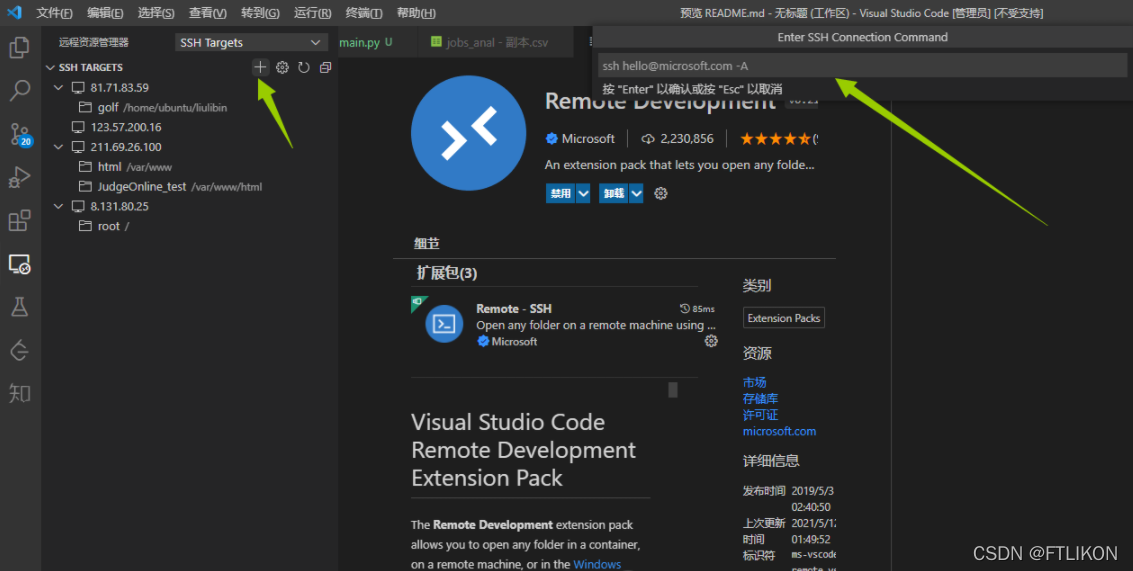This screenshot has height=571, width=1133.
Task: Click the 卸载 uninstall button
Action: pos(613,194)
